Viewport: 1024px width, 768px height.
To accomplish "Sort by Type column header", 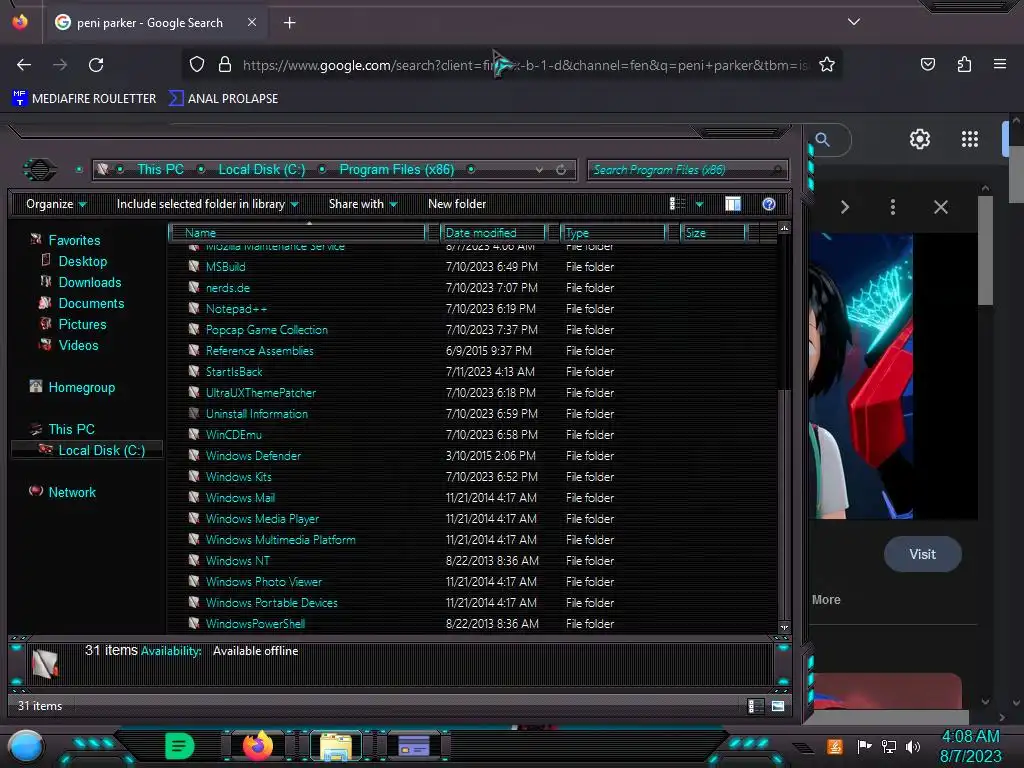I will (614, 232).
